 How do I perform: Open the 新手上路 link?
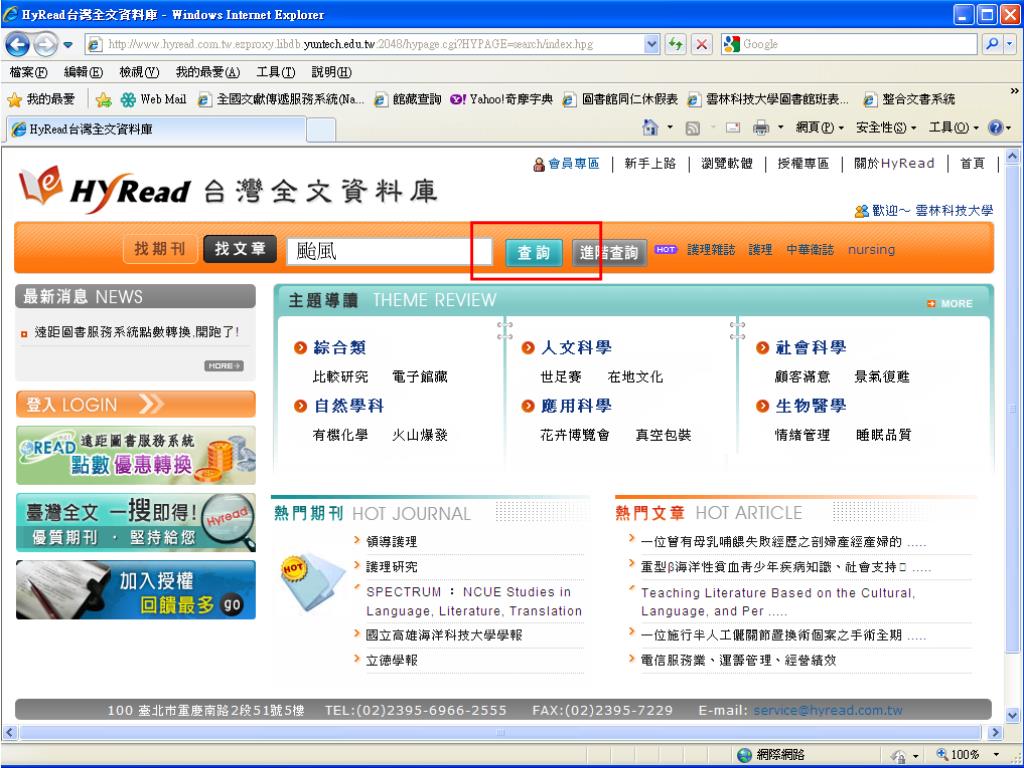650,163
